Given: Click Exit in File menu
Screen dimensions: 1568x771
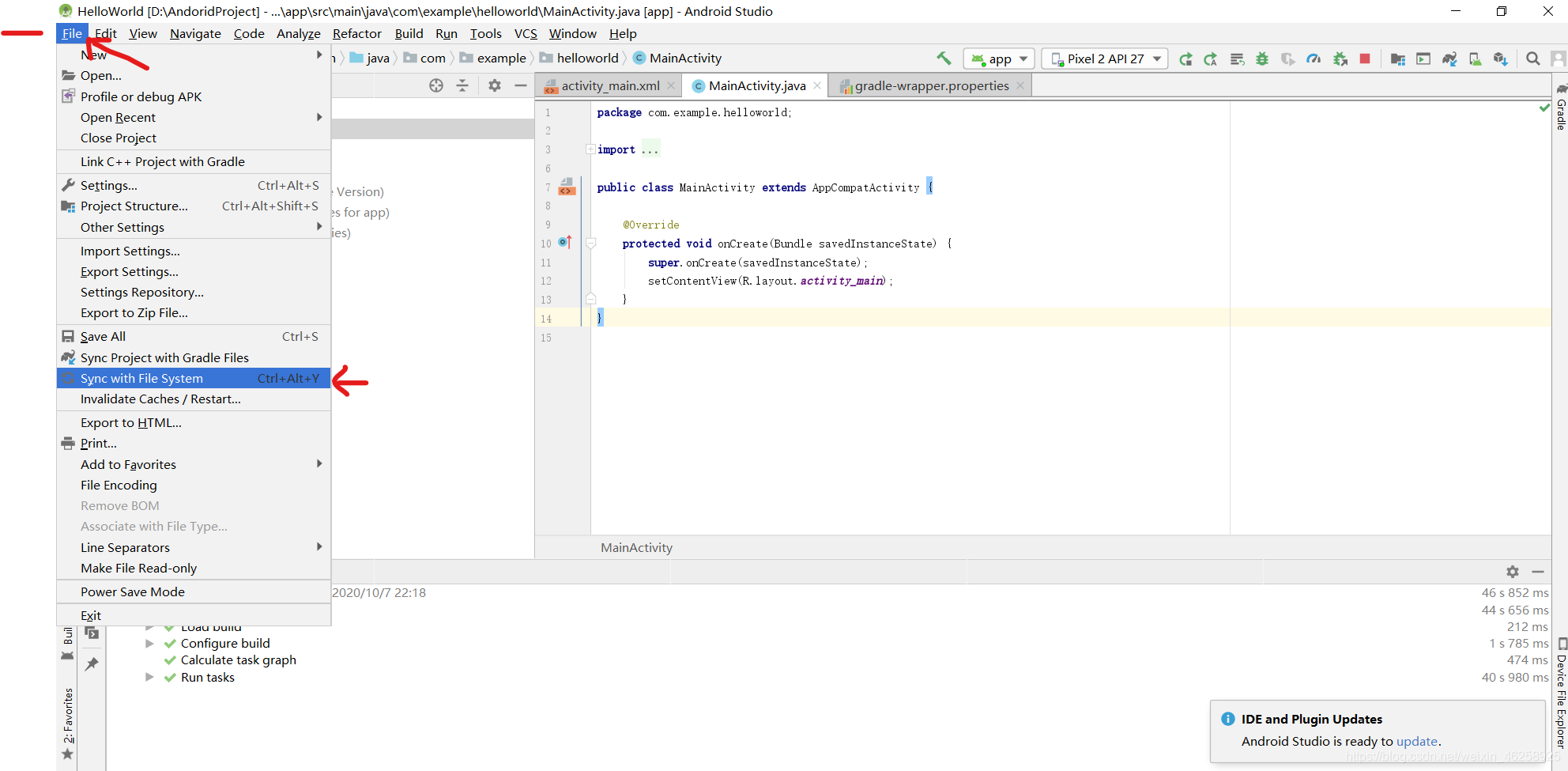Looking at the screenshot, I should tap(194, 616).
